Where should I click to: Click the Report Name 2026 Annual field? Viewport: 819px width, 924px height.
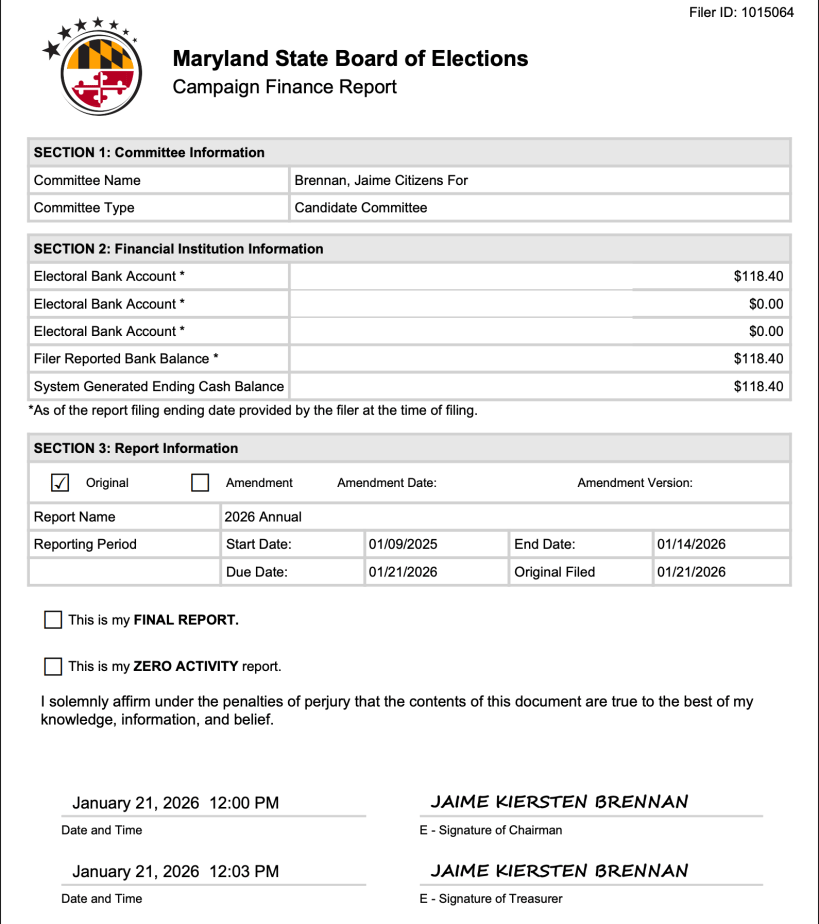[x=504, y=517]
